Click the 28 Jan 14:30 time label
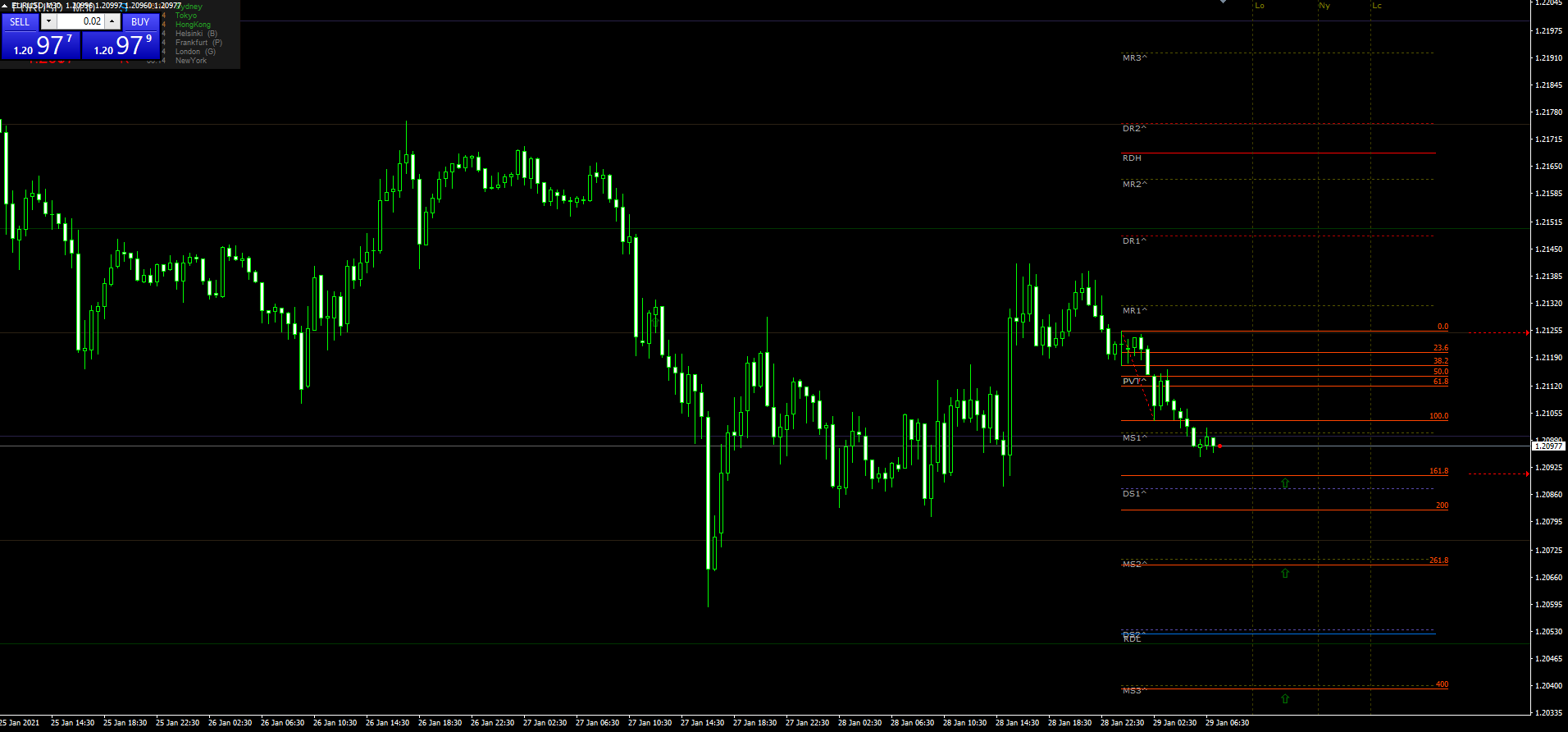Viewport: 1568px width, 732px height. (1017, 723)
